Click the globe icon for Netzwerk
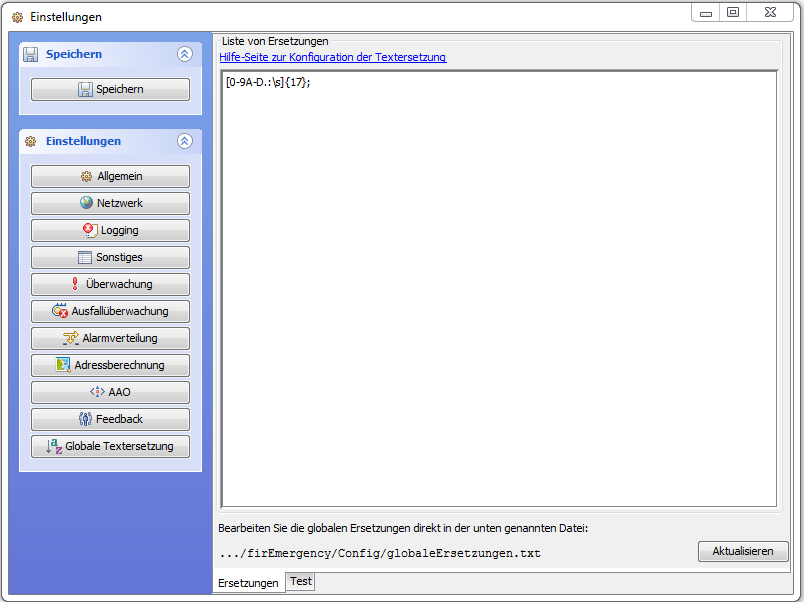 click(x=87, y=203)
